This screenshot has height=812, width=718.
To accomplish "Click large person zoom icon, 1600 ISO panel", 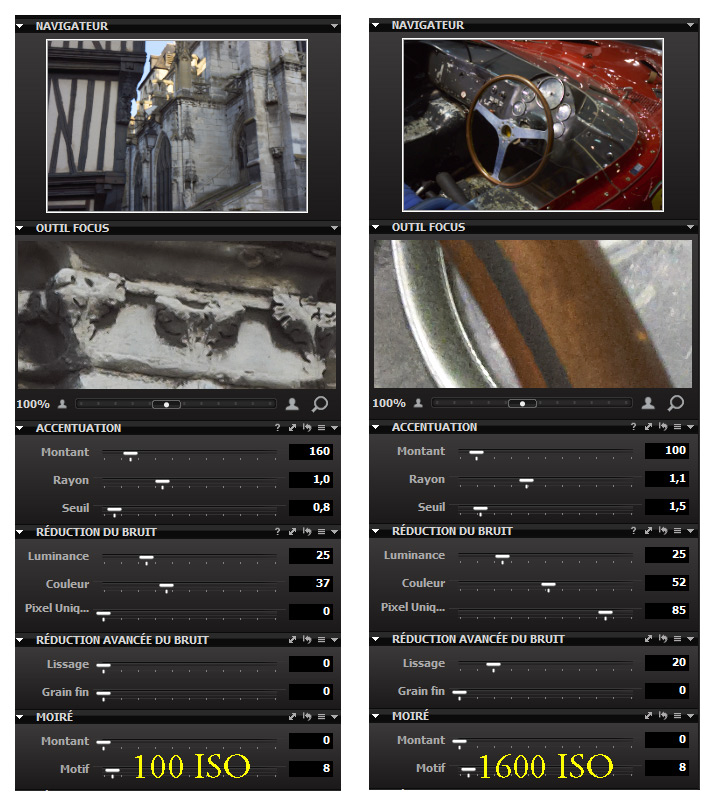I will tap(648, 403).
